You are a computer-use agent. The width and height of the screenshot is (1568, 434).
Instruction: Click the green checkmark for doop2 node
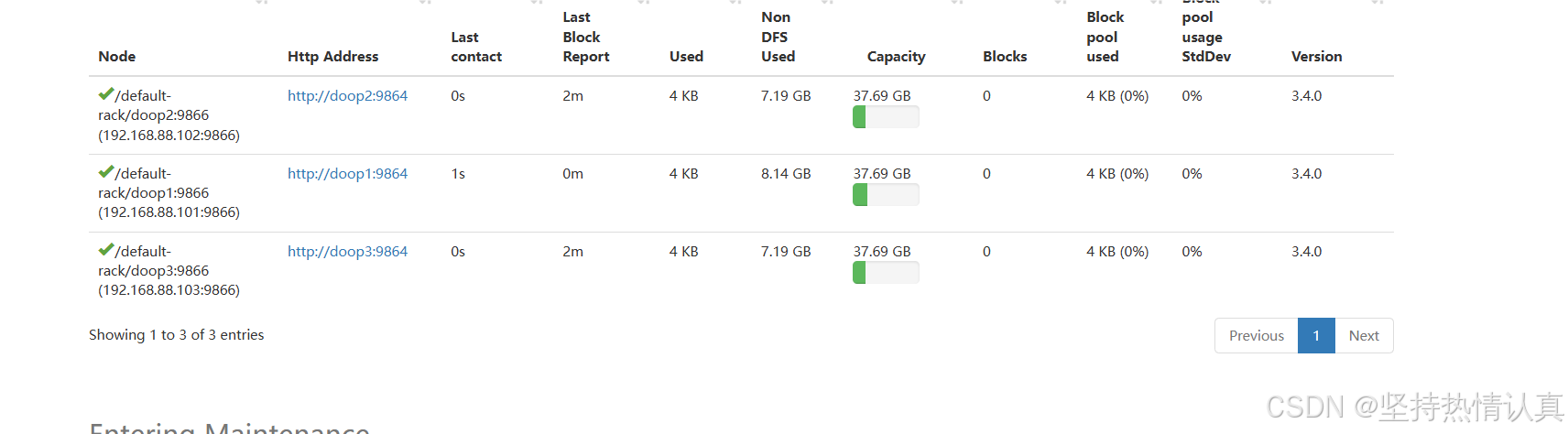pos(106,94)
